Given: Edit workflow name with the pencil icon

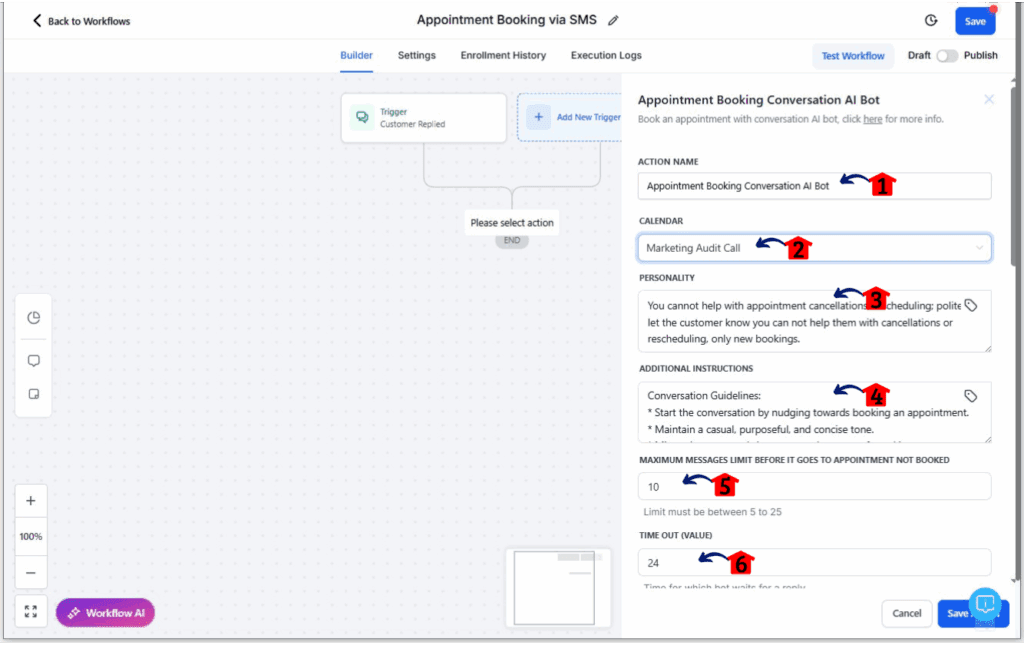Looking at the screenshot, I should tap(613, 21).
